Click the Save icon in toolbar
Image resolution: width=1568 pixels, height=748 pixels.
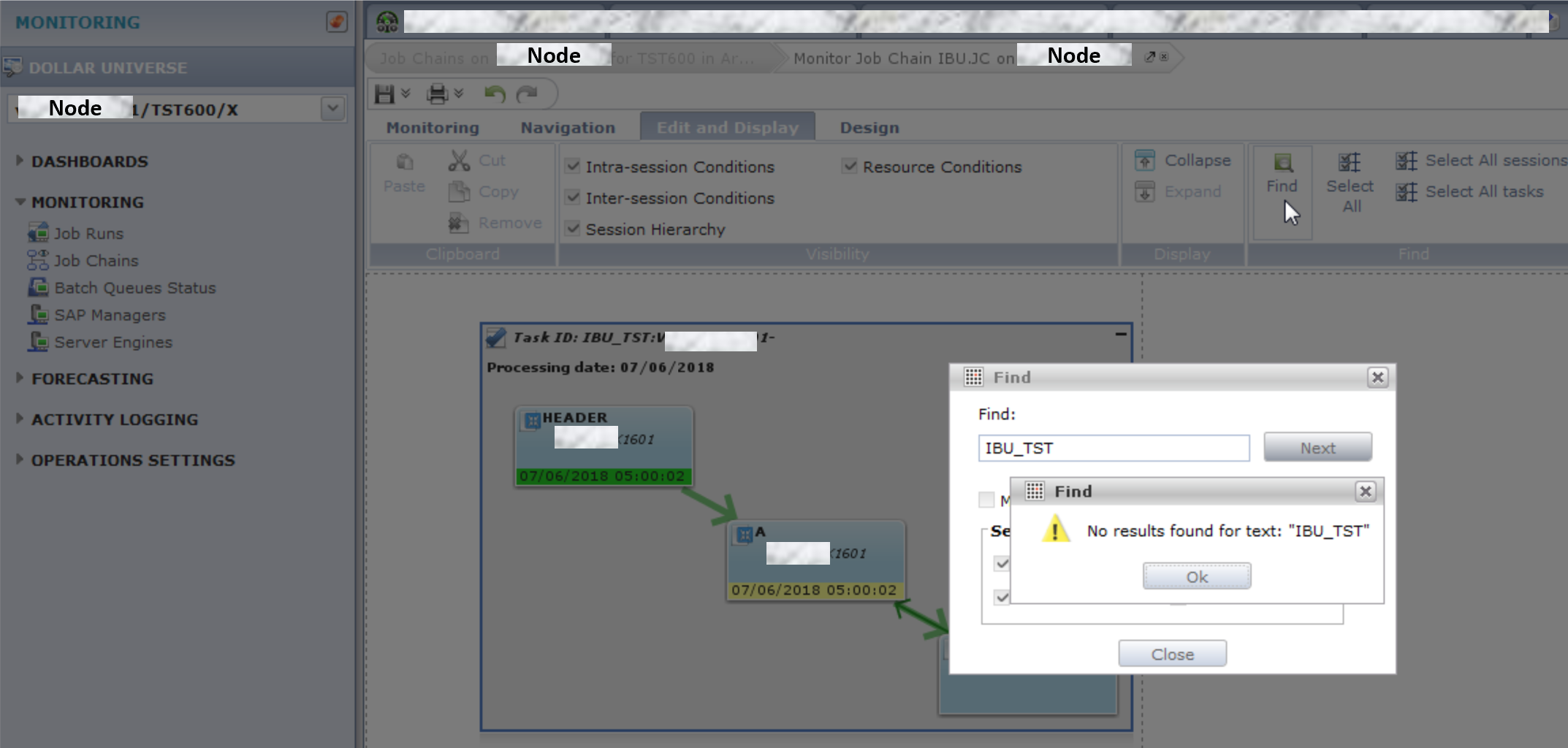[x=384, y=93]
